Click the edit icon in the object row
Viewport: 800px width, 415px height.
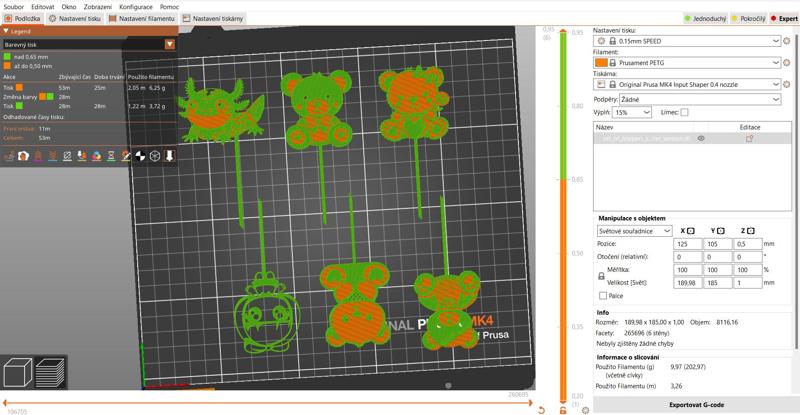[x=749, y=138]
